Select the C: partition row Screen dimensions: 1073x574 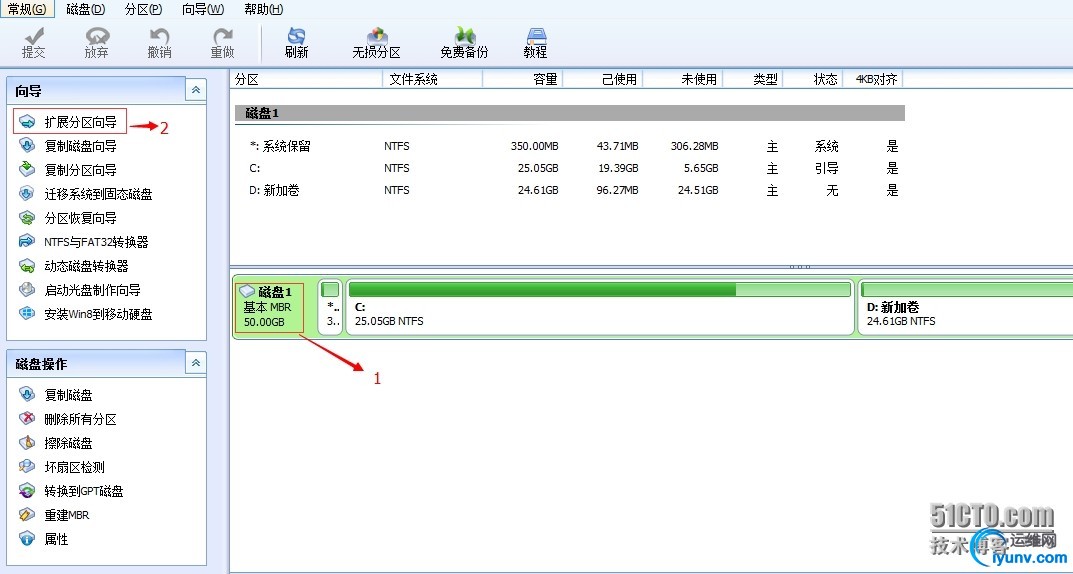pos(569,168)
